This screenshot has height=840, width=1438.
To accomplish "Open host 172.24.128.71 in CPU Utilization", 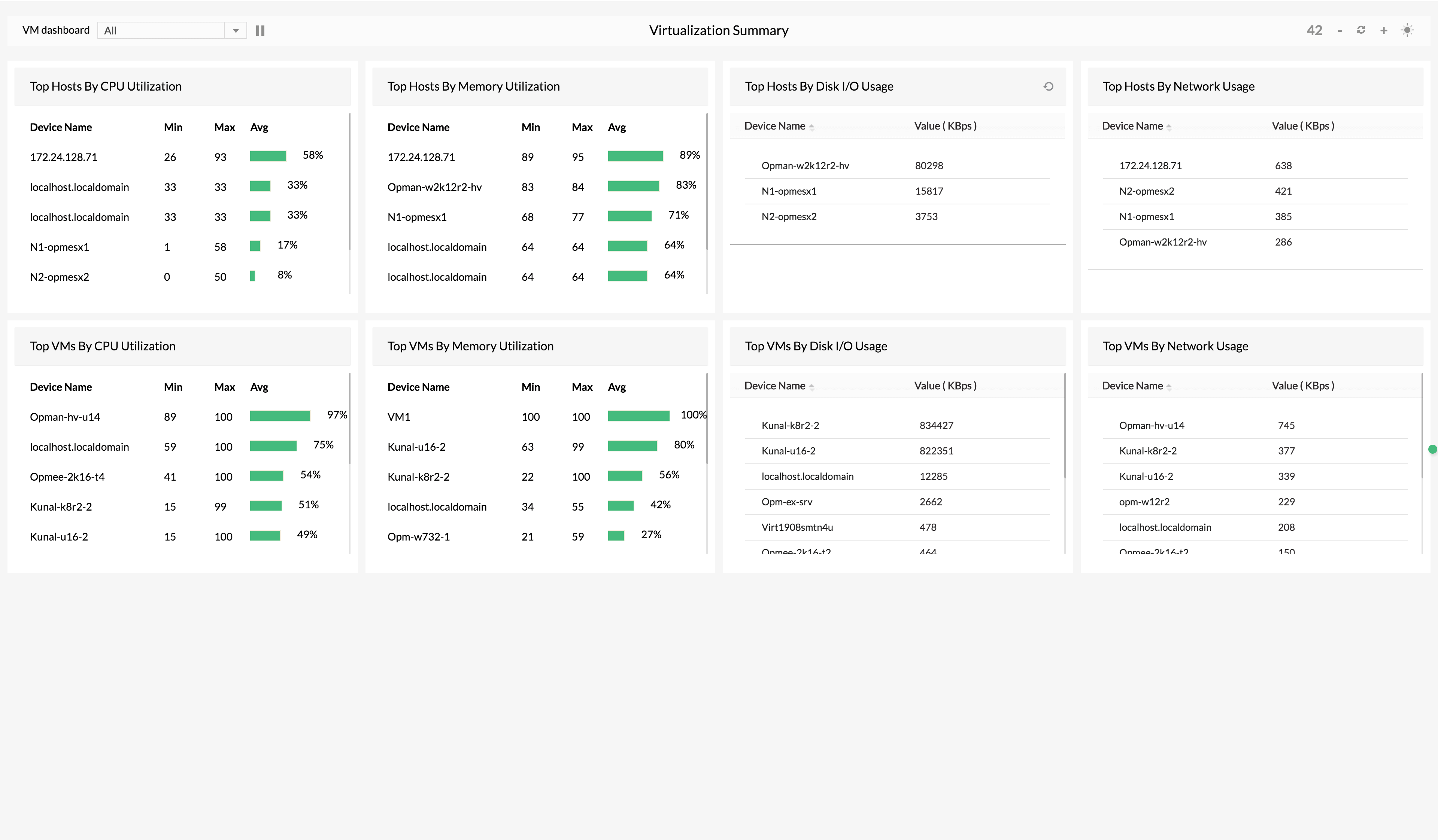I will point(63,157).
